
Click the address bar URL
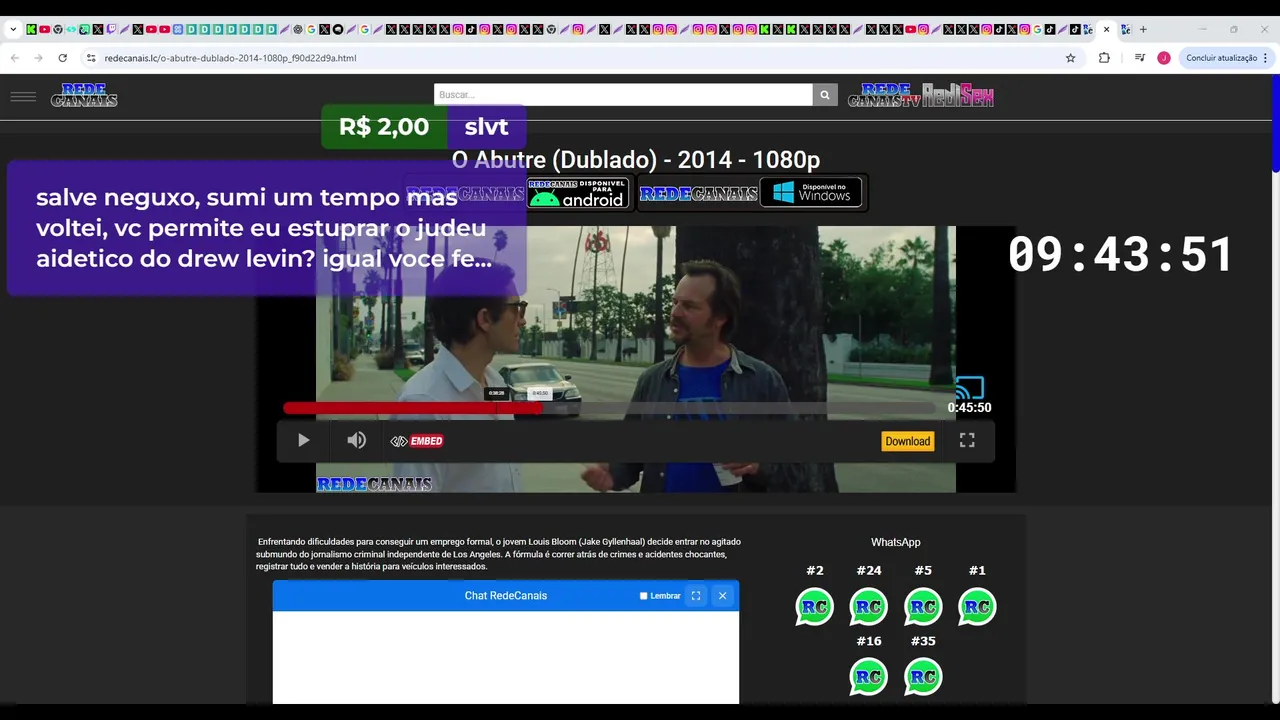[231, 58]
